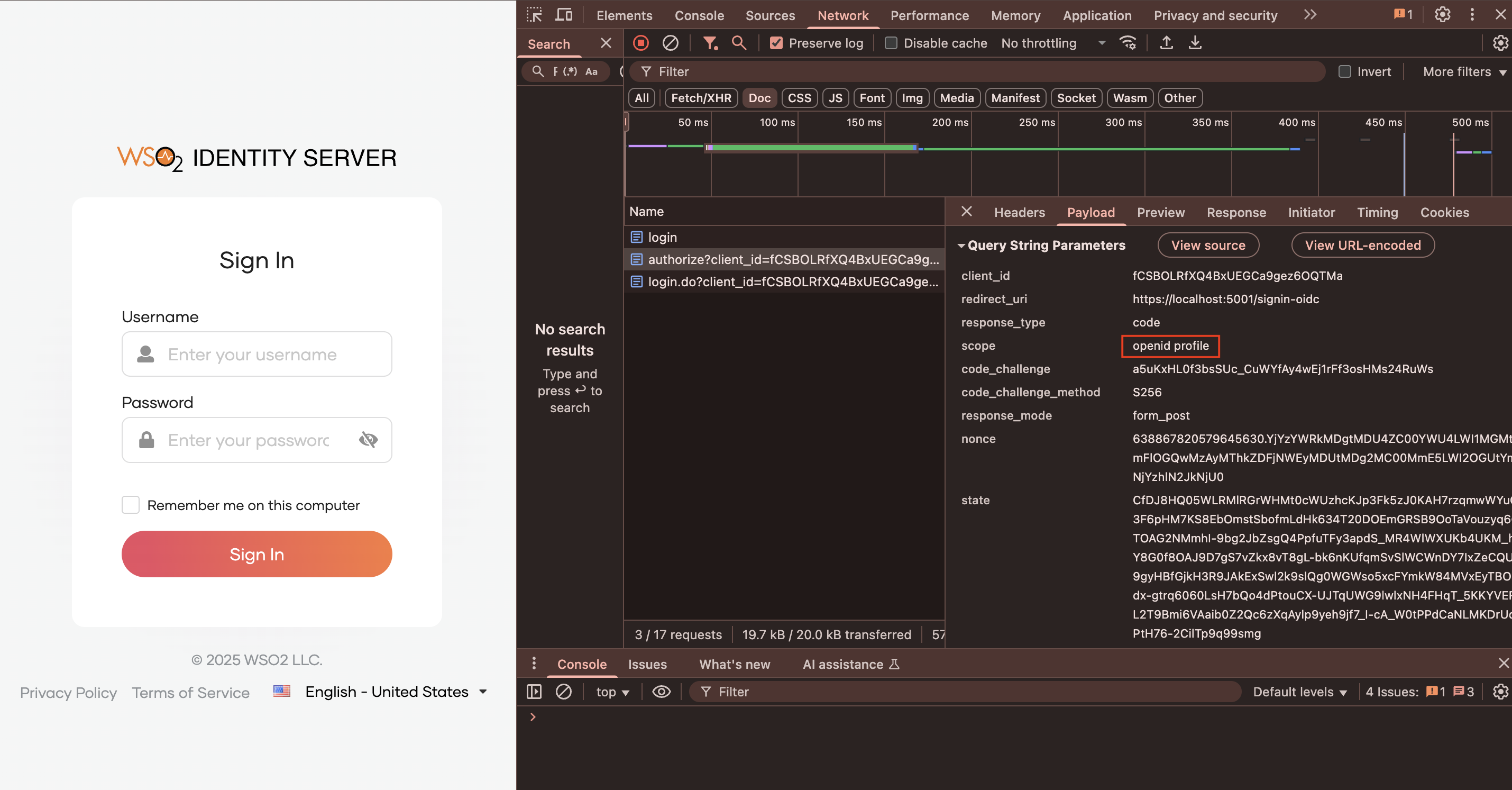
Task: Export HAR file download icon
Action: tap(1195, 43)
